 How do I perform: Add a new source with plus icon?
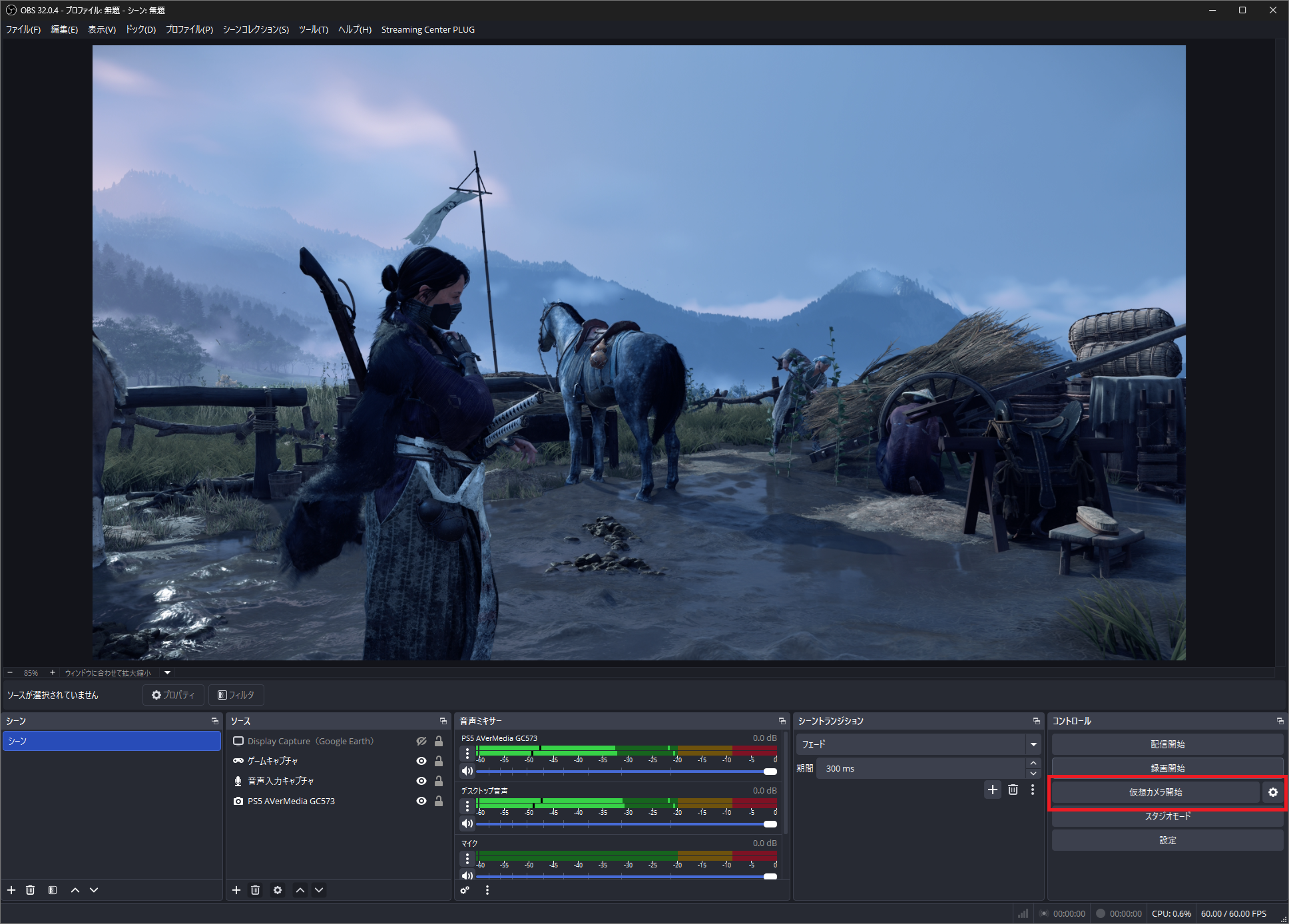(236, 890)
